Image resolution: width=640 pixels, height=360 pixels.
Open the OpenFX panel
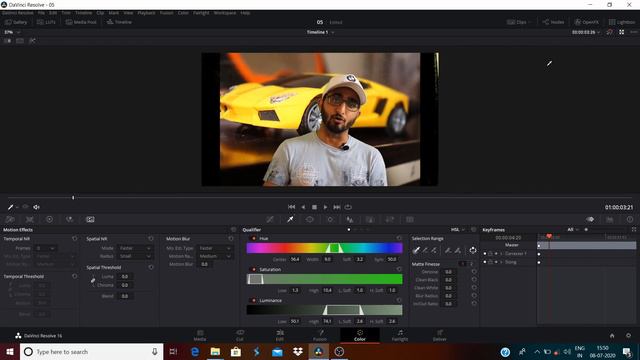587,22
